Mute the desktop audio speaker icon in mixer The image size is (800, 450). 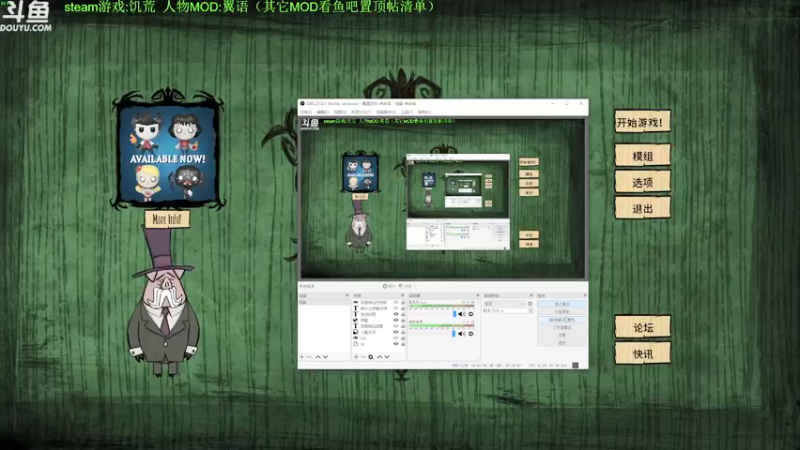(x=461, y=334)
